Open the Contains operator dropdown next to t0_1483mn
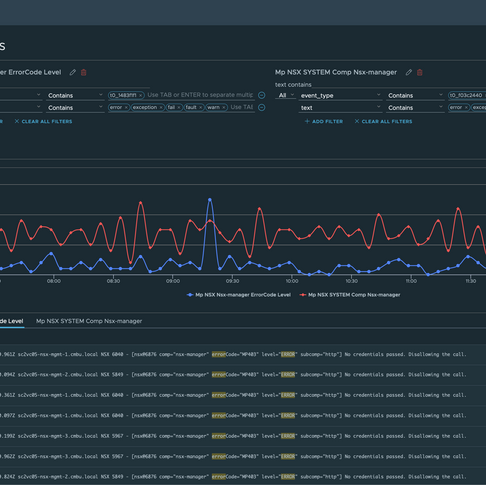The image size is (486, 485). click(x=75, y=96)
